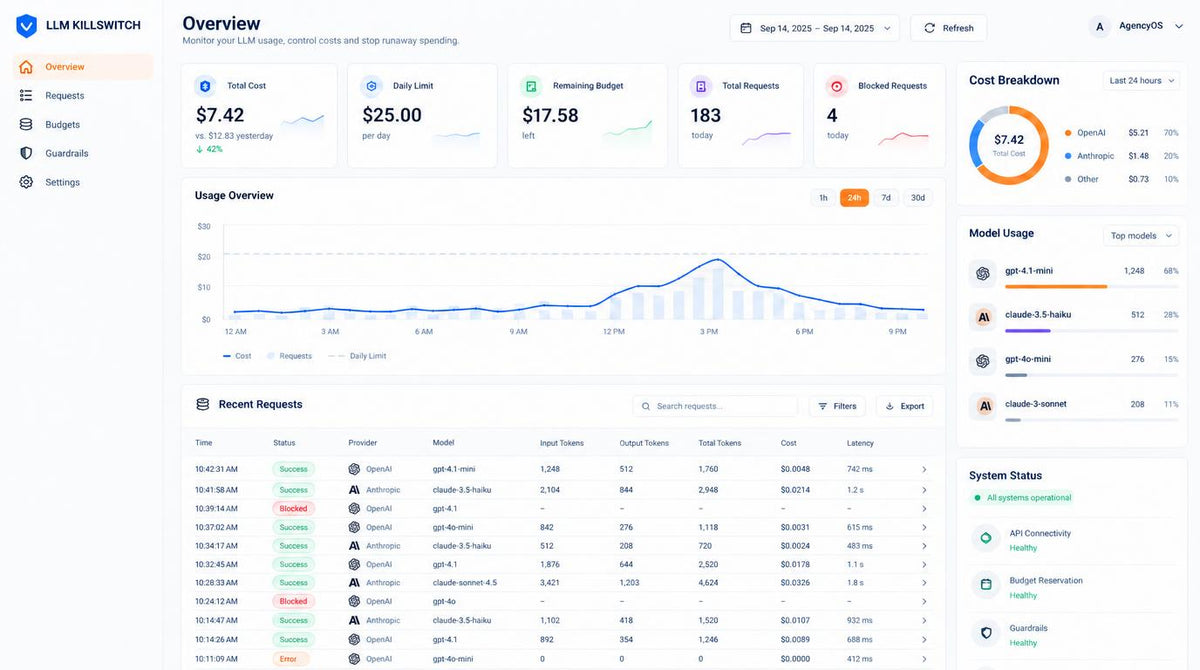Click the Guardrails system status shield icon
Image resolution: width=1200 pixels, height=670 pixels.
(986, 633)
